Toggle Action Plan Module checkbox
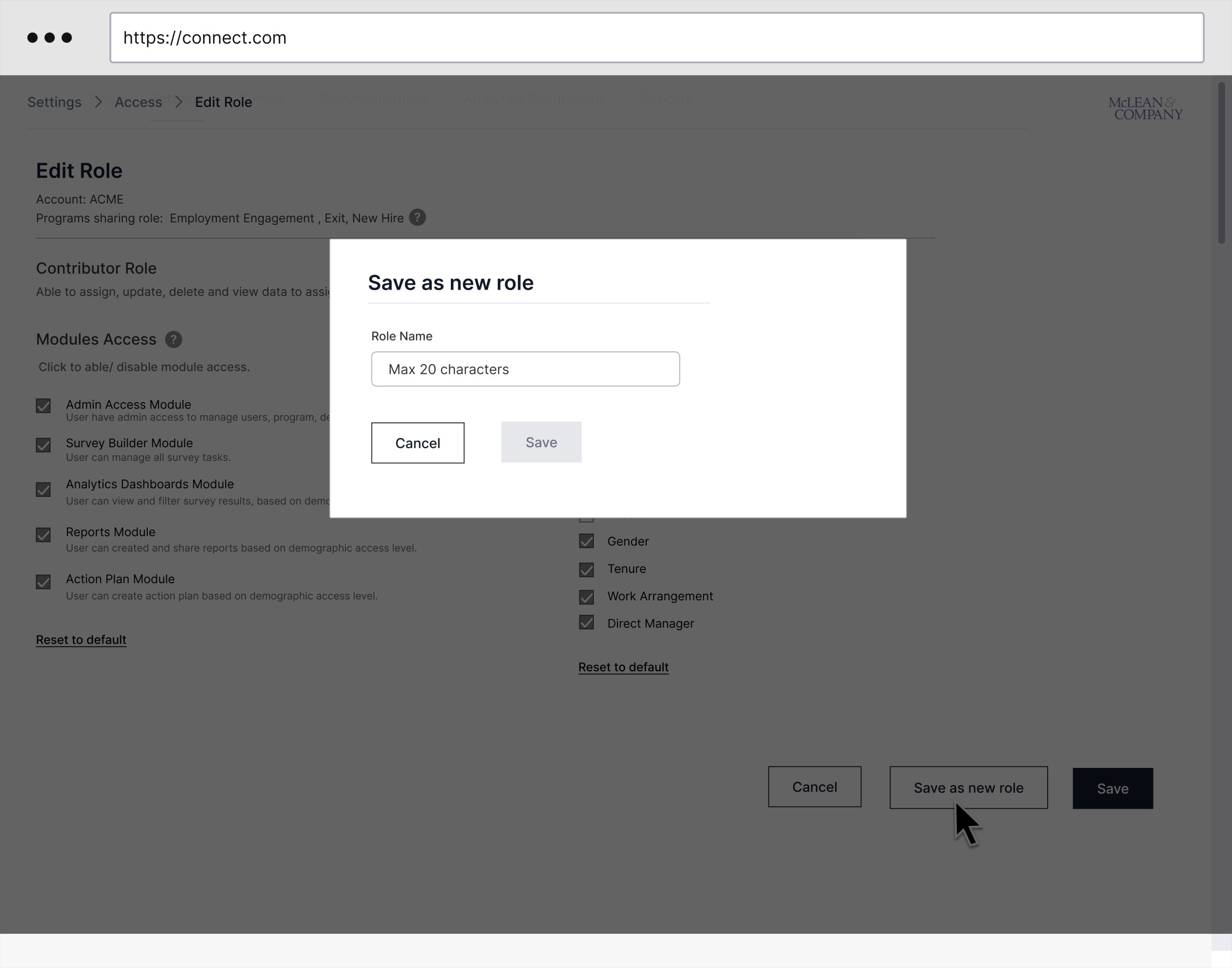 (x=43, y=582)
